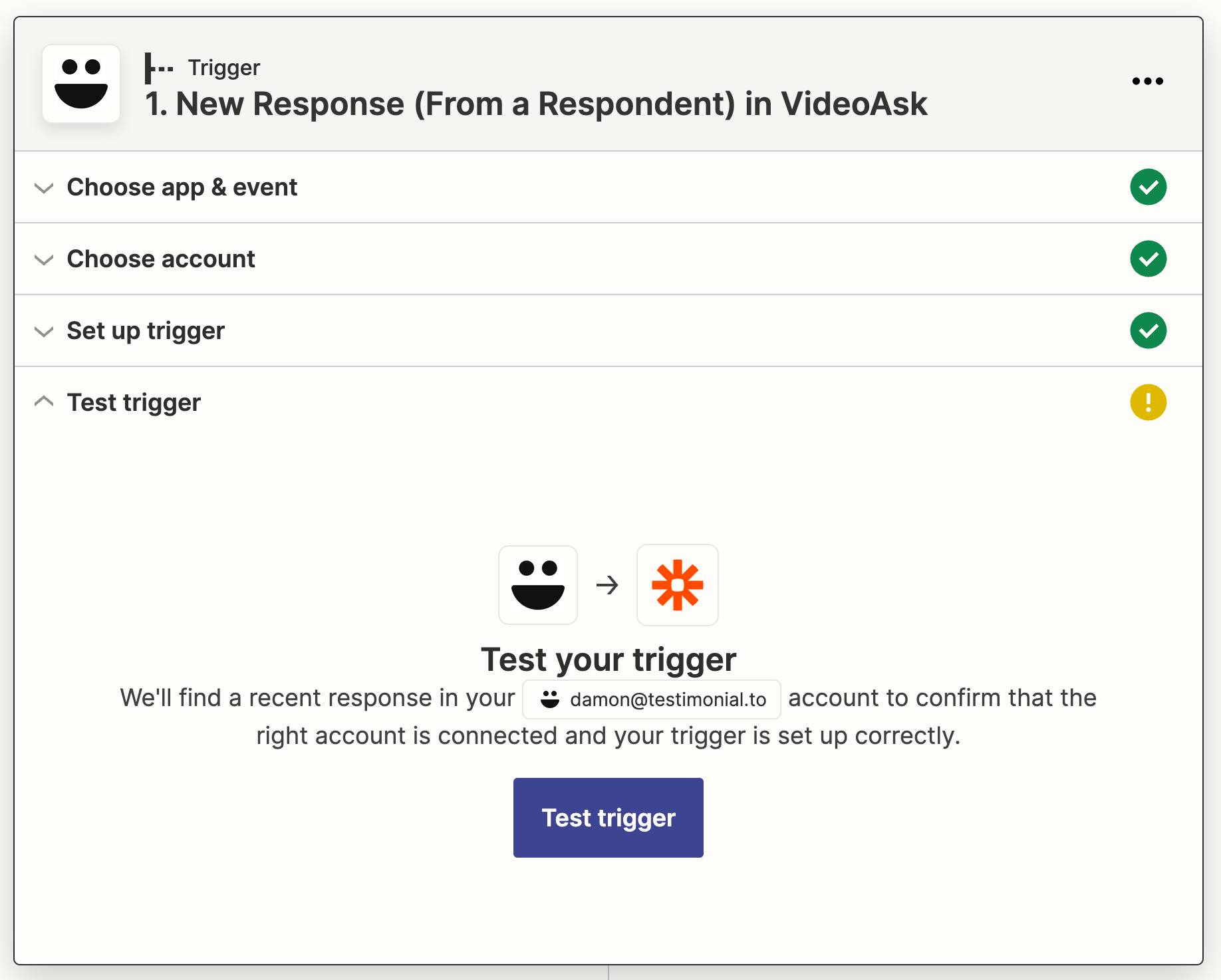The image size is (1221, 980).
Task: Click the step title New Response in VideoAsk
Action: click(x=536, y=104)
